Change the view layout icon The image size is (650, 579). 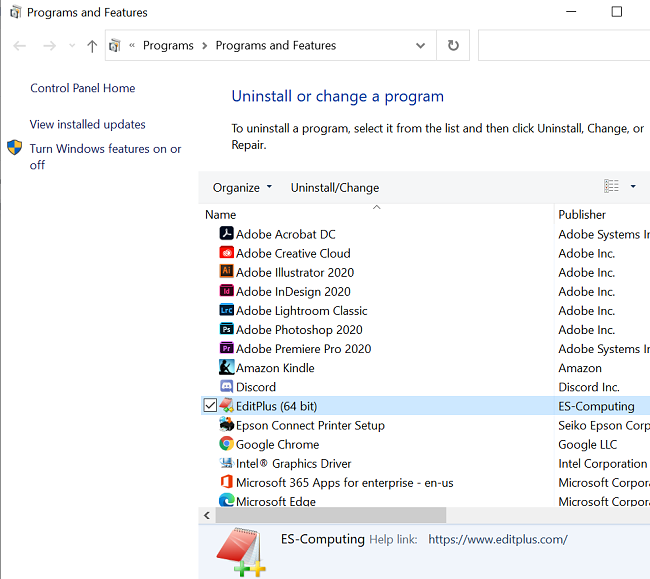coord(611,187)
